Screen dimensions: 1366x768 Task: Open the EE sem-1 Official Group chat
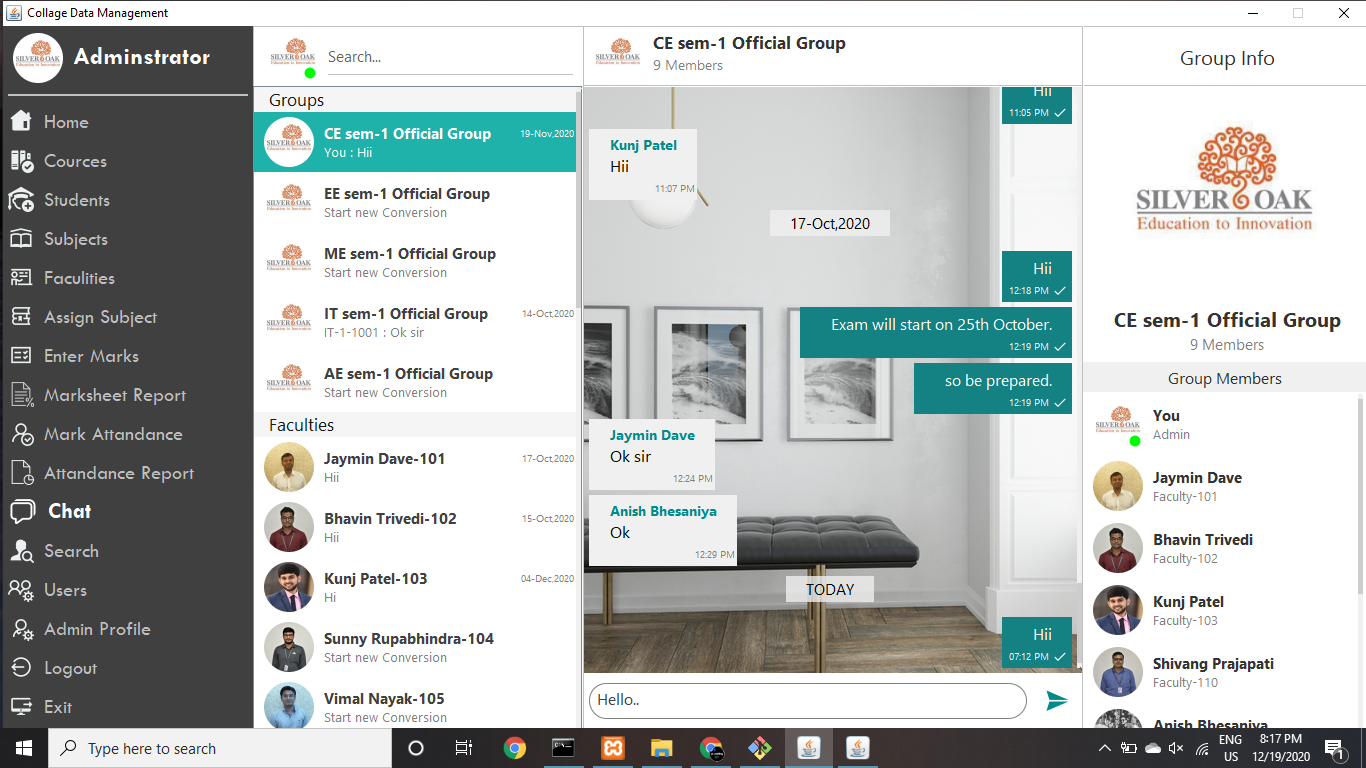[x=415, y=202]
